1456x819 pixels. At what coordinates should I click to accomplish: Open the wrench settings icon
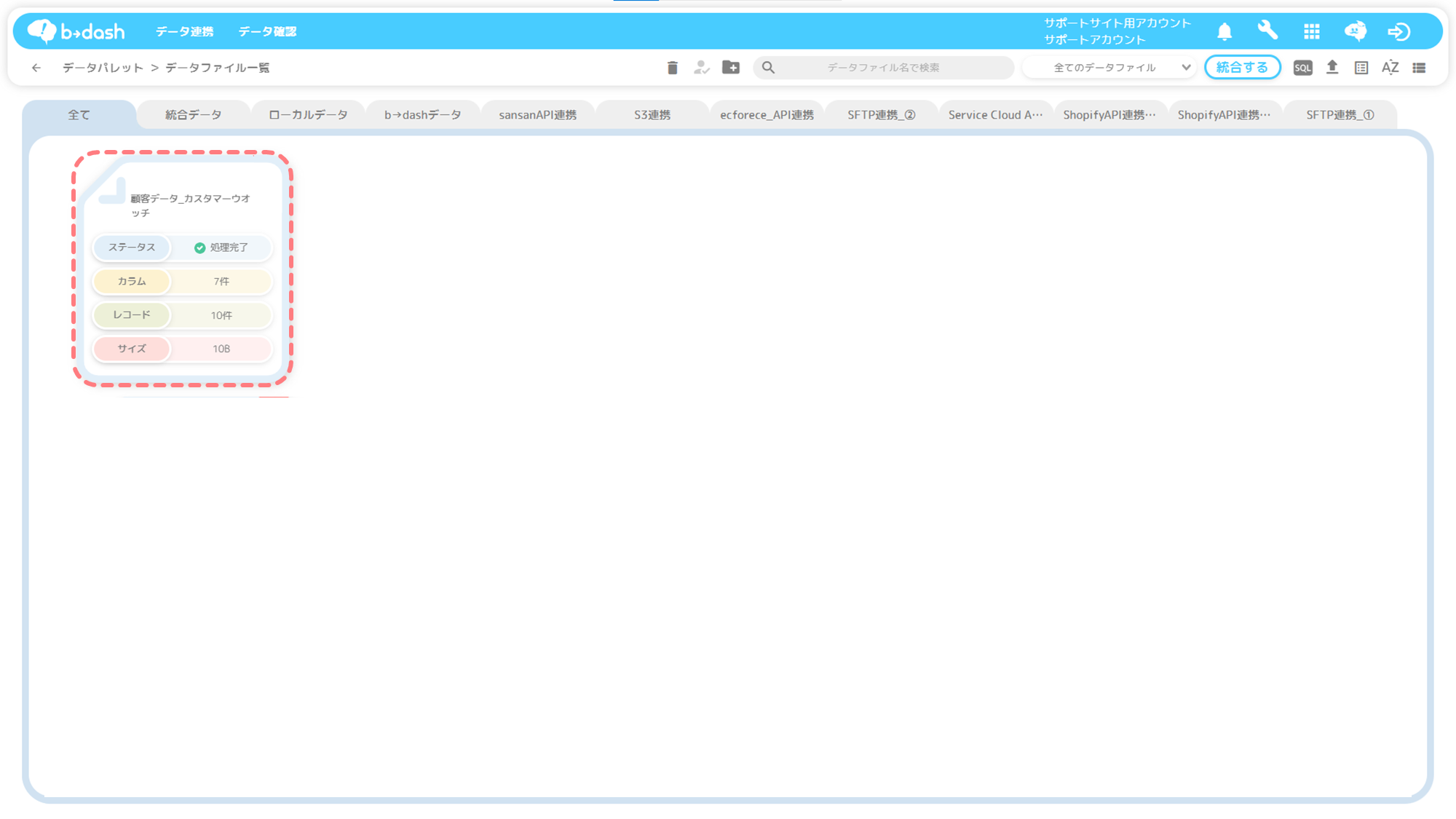(x=1267, y=31)
